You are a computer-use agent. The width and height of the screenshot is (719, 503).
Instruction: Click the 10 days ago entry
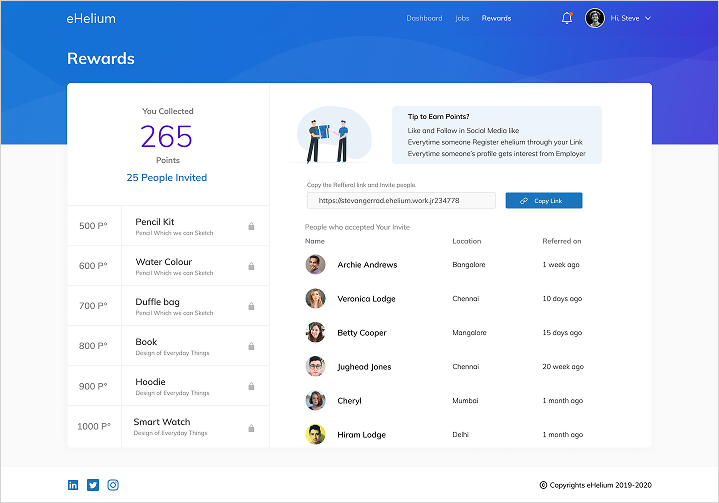(x=562, y=298)
